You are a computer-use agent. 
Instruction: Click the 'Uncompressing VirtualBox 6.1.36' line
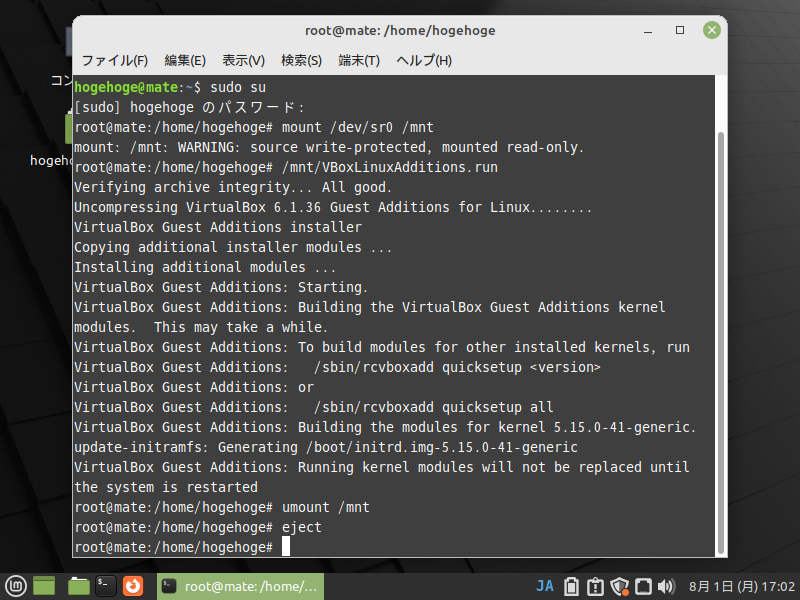pos(333,207)
